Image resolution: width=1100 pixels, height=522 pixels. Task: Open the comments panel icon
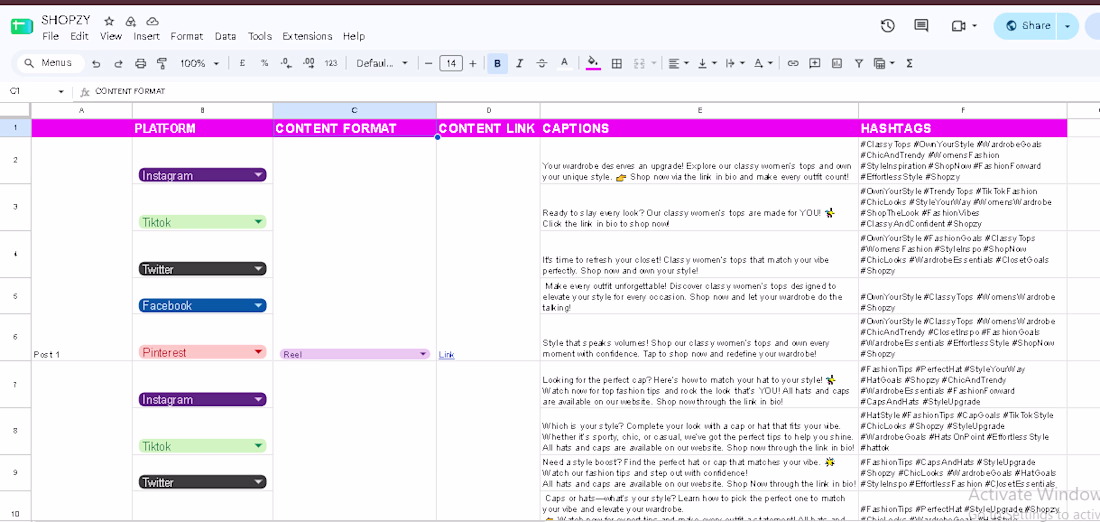[921, 26]
